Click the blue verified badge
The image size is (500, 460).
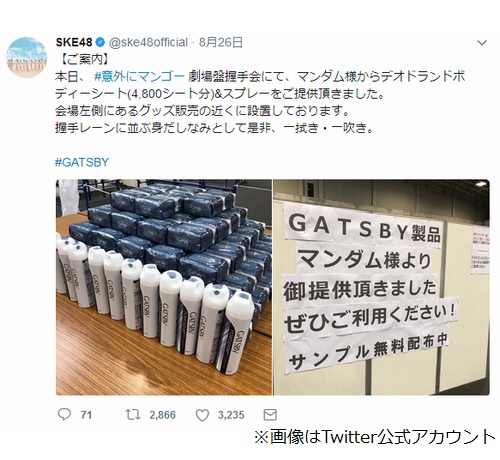tap(100, 42)
